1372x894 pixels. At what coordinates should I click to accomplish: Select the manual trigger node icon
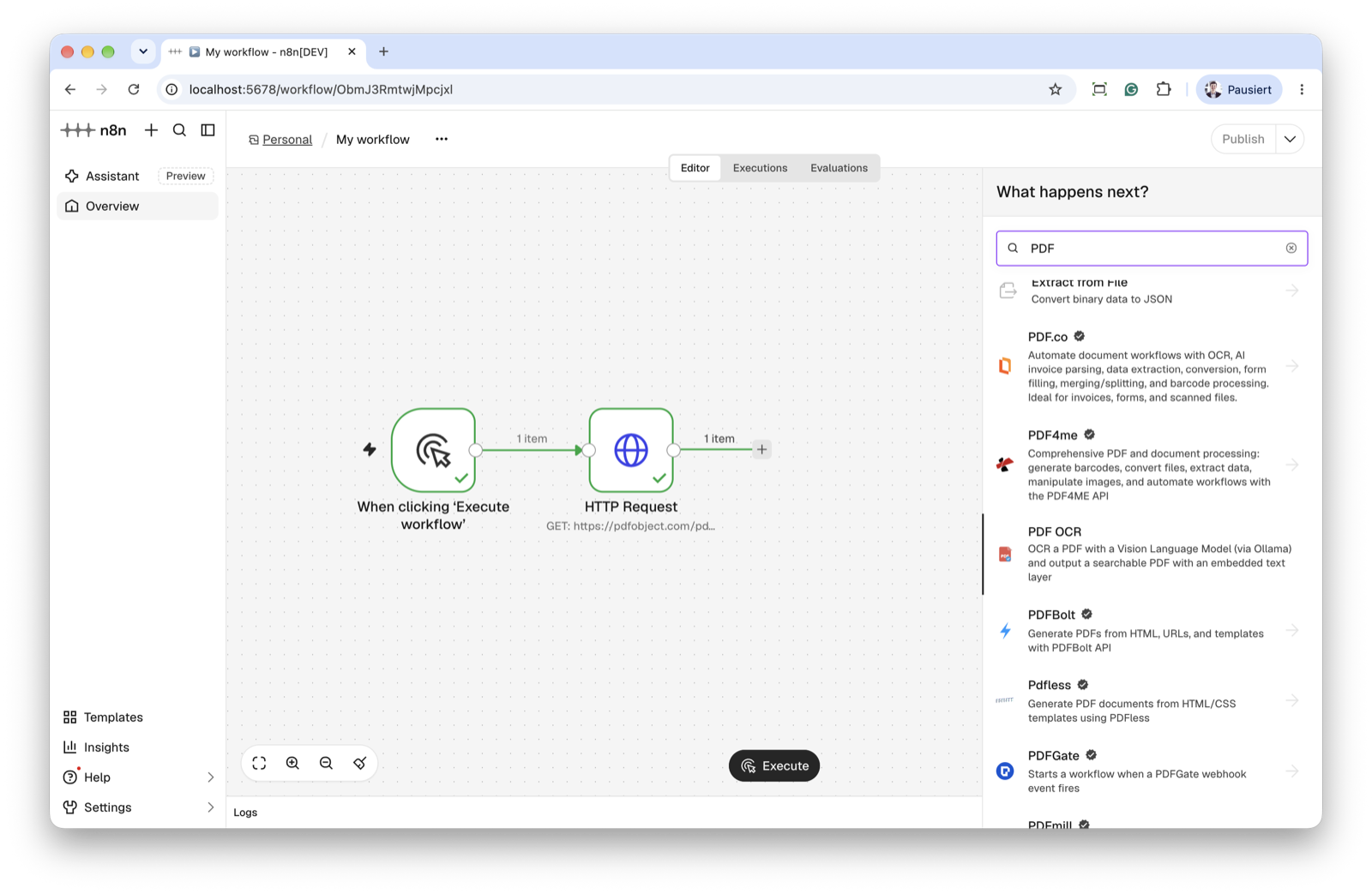(434, 450)
